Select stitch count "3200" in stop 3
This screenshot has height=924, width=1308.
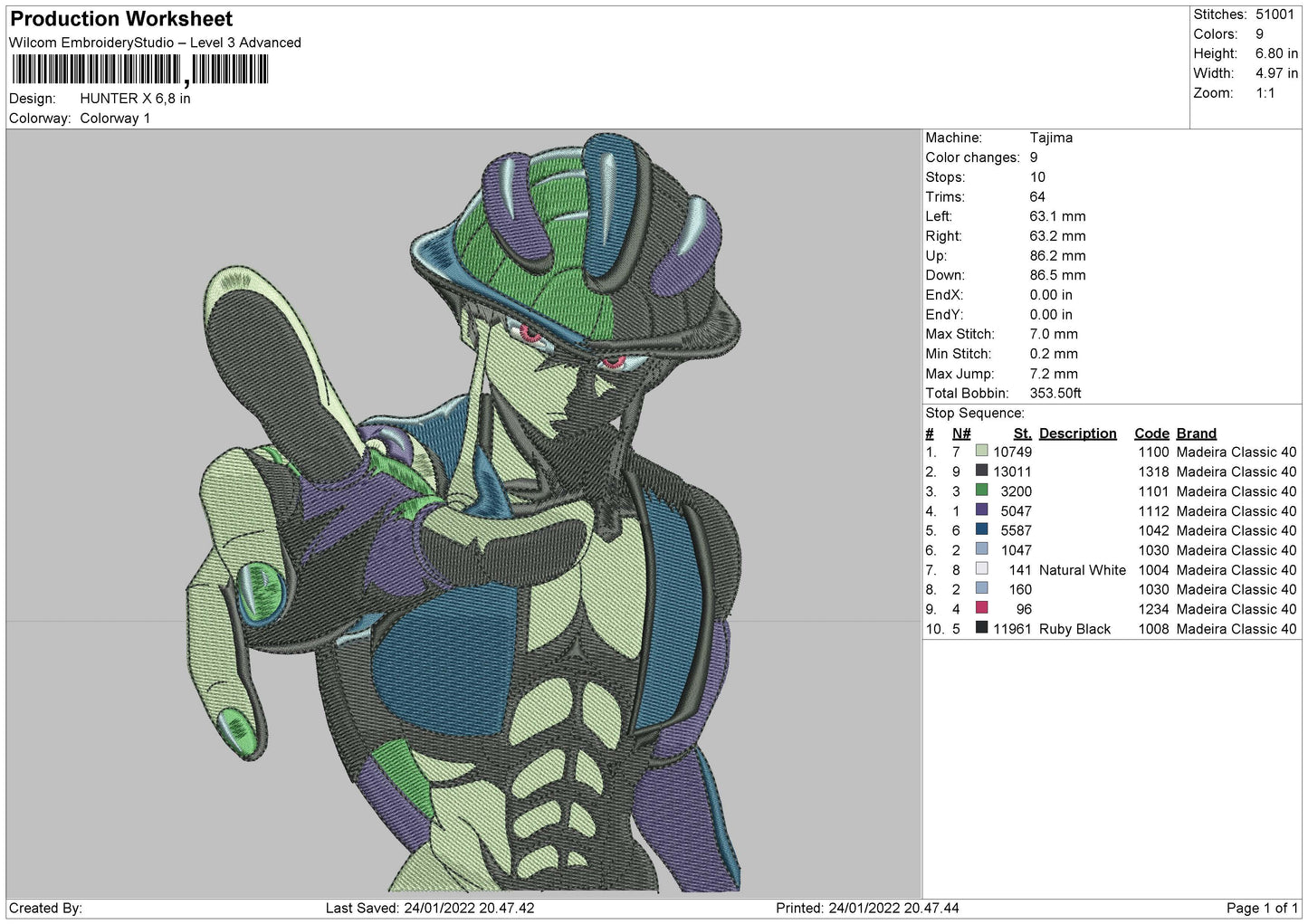[1016, 491]
